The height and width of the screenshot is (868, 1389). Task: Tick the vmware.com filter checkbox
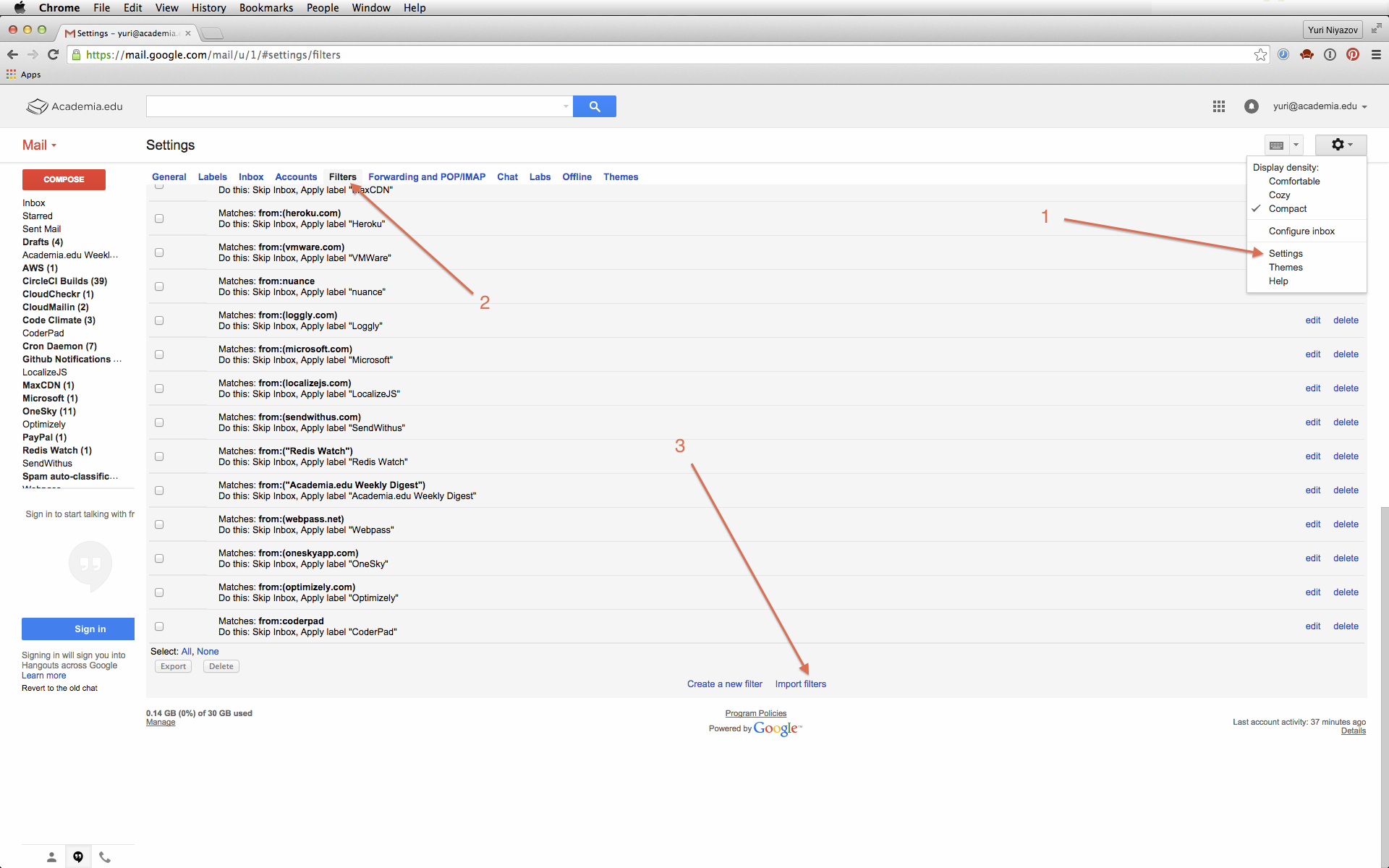click(x=159, y=252)
